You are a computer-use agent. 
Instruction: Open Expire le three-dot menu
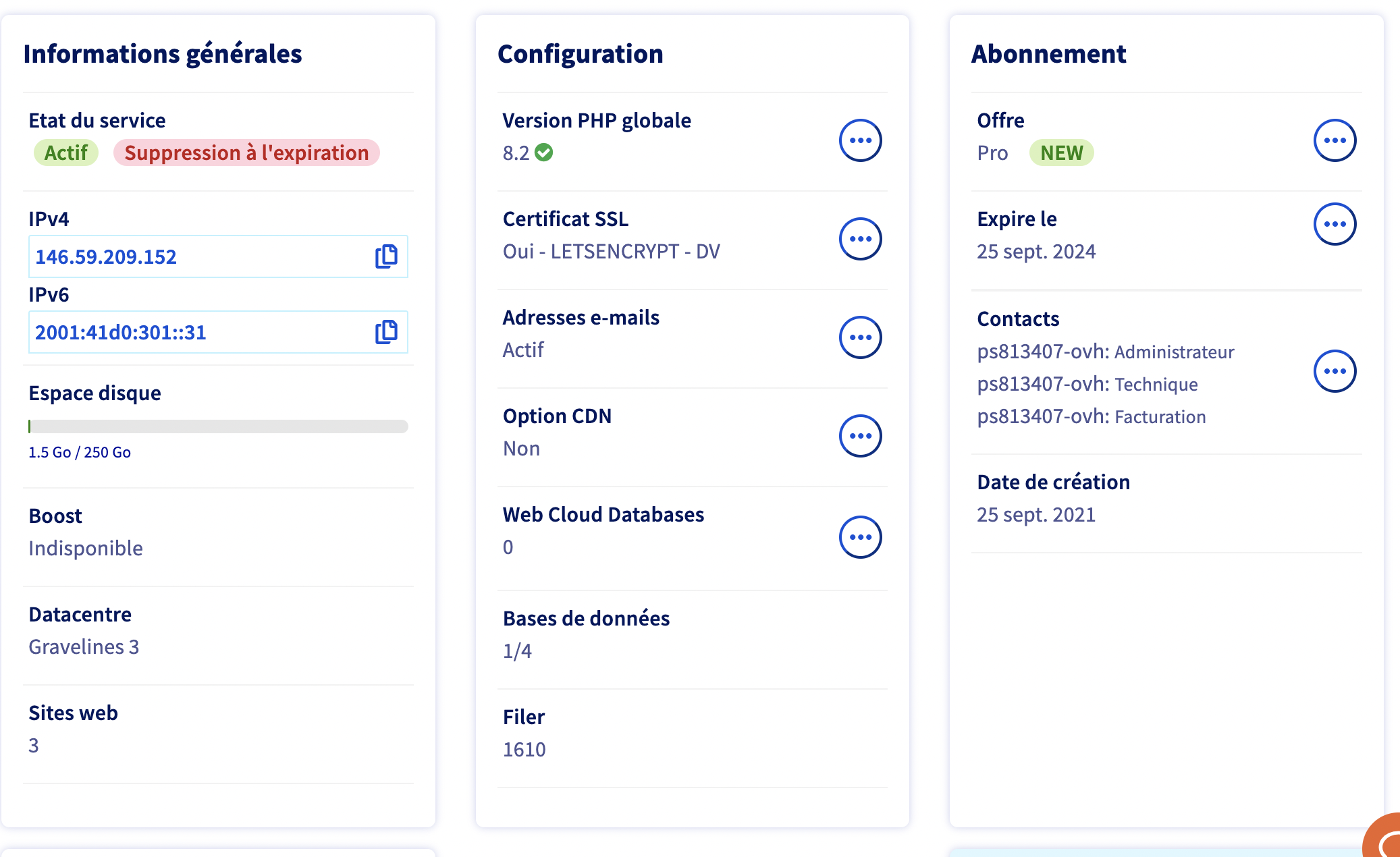click(1335, 224)
